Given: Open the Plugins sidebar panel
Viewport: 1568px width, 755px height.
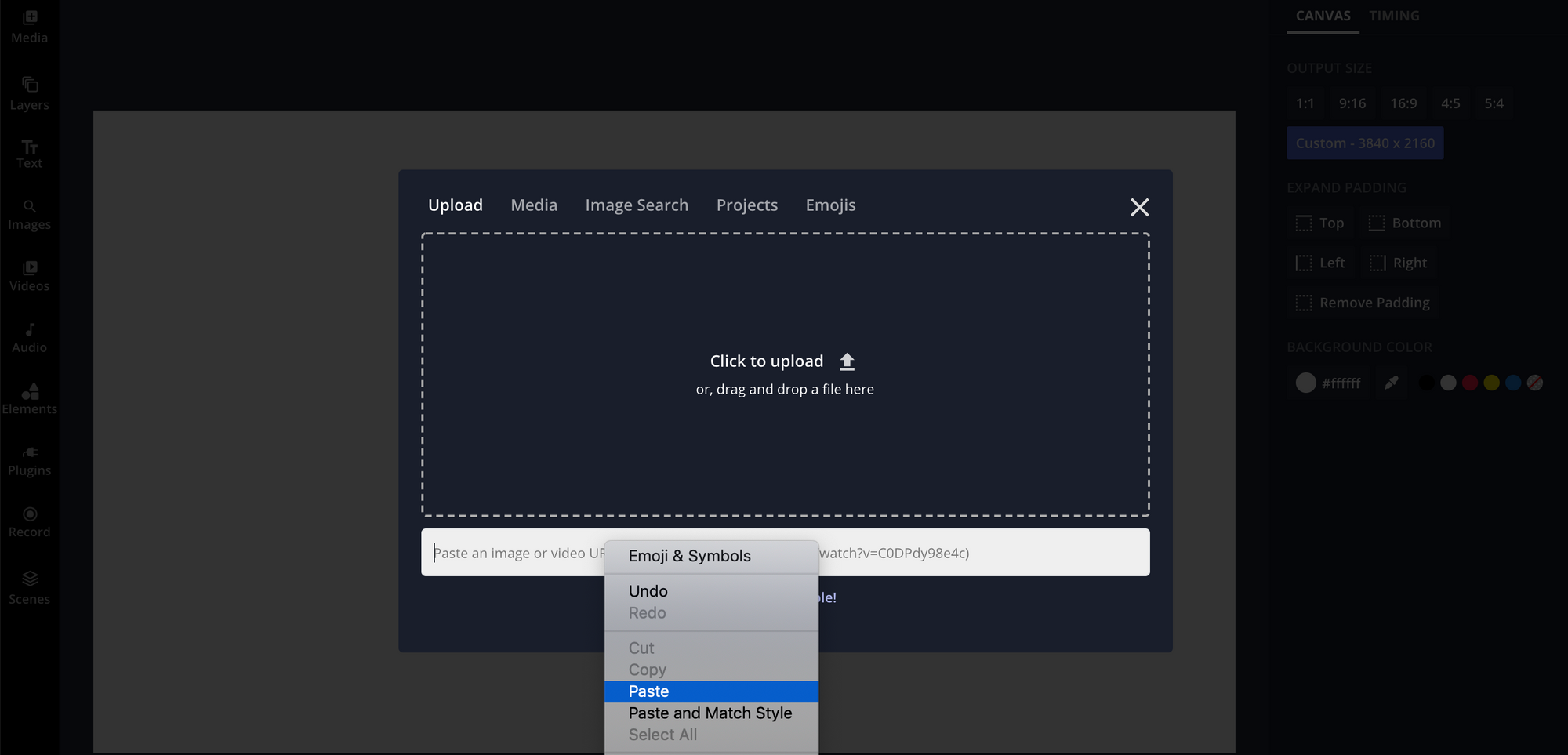Looking at the screenshot, I should [x=29, y=461].
